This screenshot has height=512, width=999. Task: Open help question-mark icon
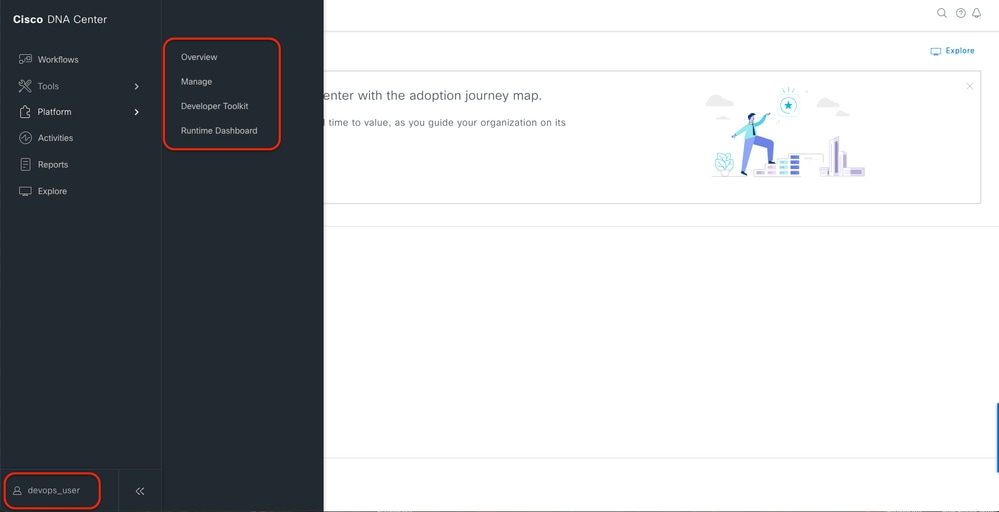pyautogui.click(x=961, y=13)
